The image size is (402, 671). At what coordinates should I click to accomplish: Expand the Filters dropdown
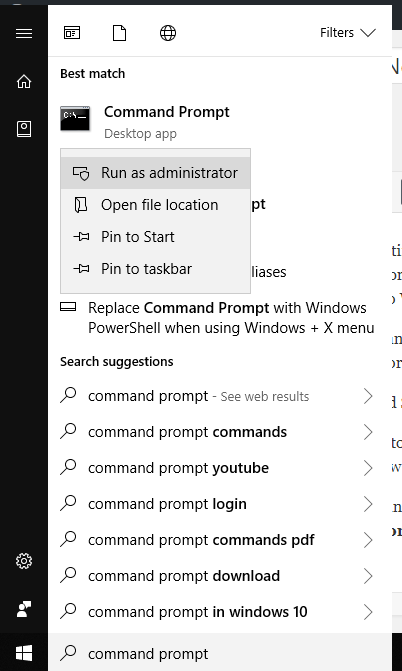tap(348, 33)
